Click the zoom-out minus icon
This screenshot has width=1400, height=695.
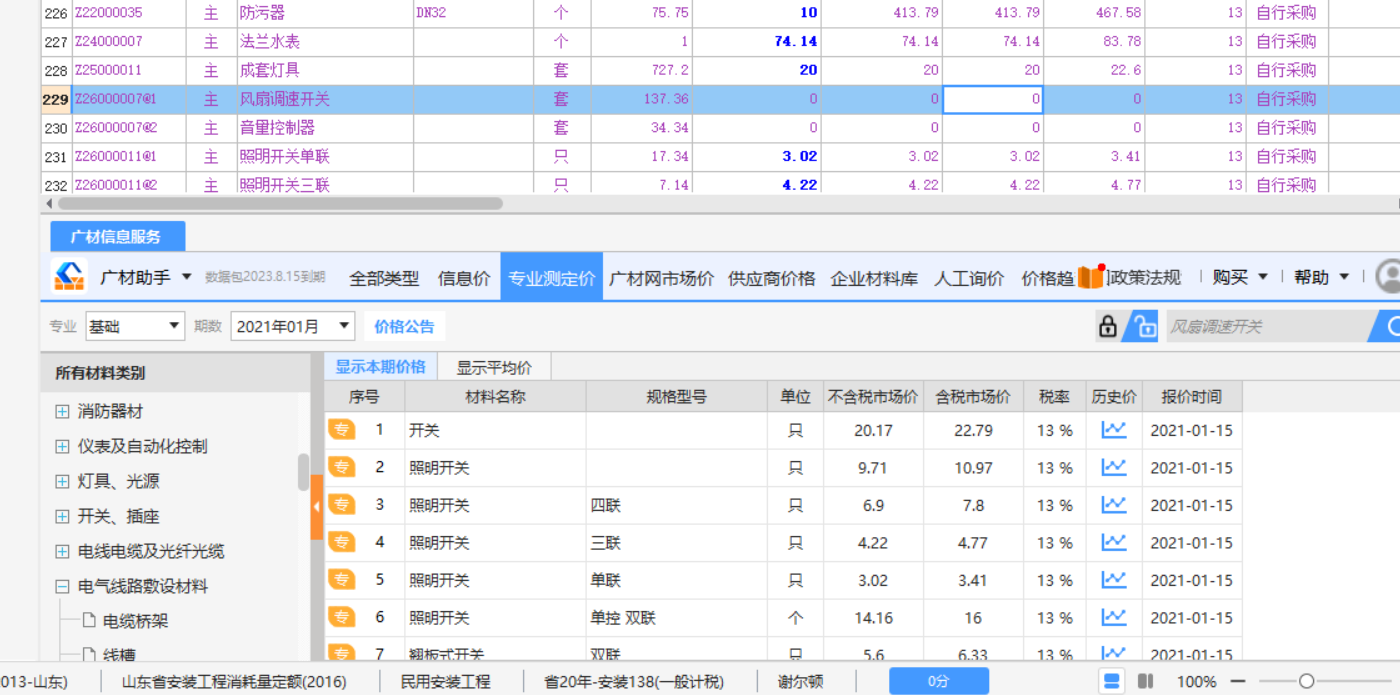[x=1238, y=681]
